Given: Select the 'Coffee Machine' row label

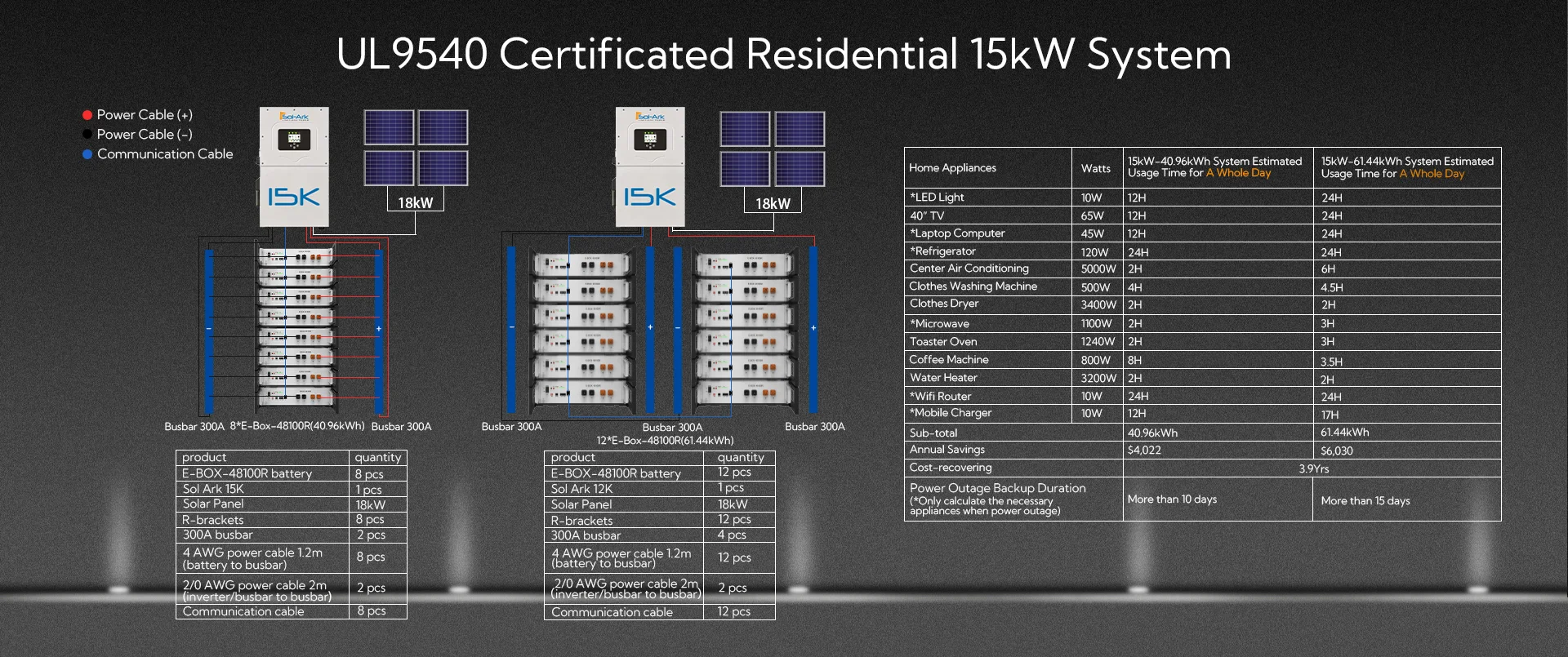Looking at the screenshot, I should pyautogui.click(x=949, y=360).
